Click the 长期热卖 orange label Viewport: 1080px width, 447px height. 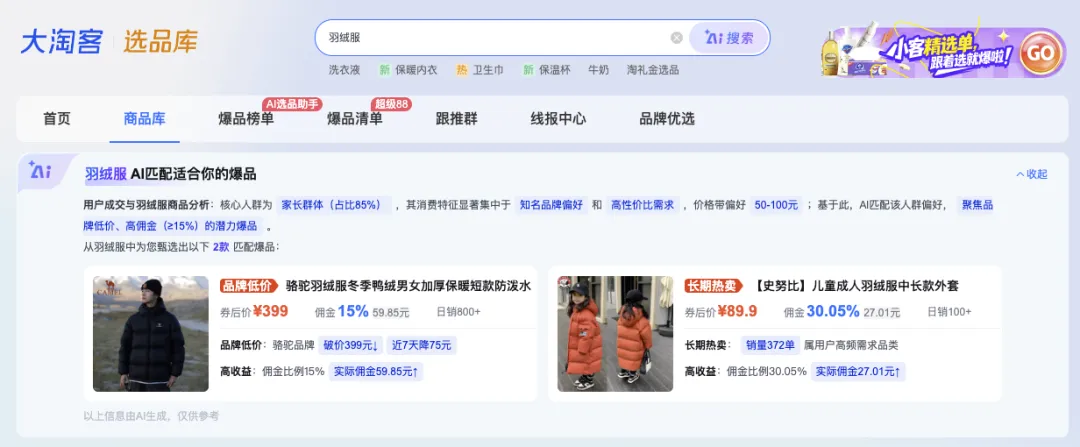pos(713,286)
